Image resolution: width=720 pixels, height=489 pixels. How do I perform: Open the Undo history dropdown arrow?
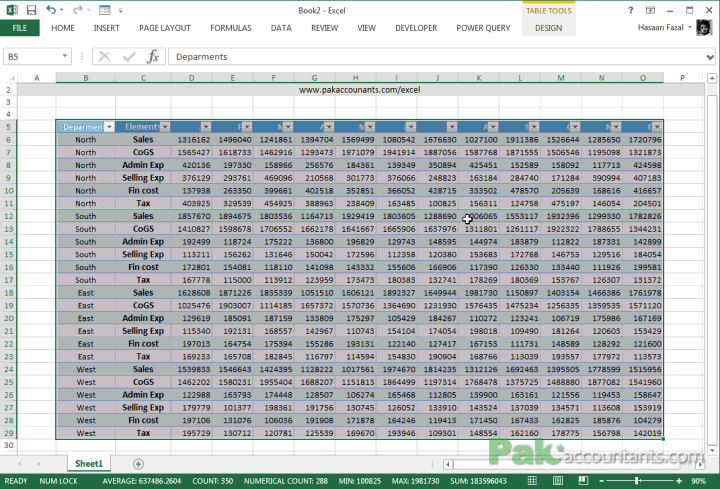click(x=62, y=10)
